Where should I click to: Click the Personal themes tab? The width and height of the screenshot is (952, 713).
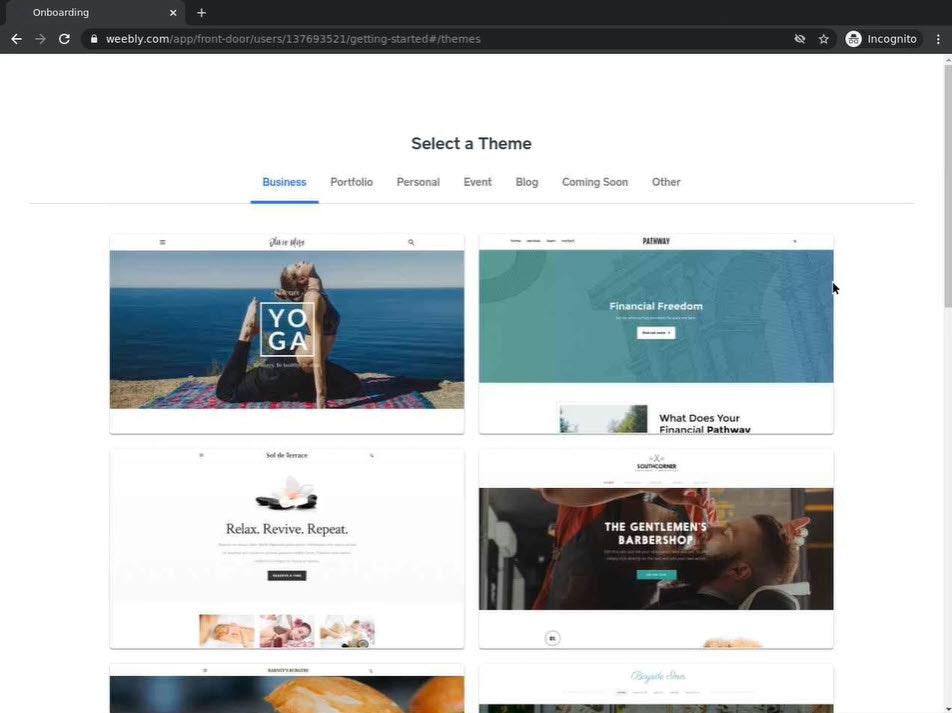coord(417,181)
